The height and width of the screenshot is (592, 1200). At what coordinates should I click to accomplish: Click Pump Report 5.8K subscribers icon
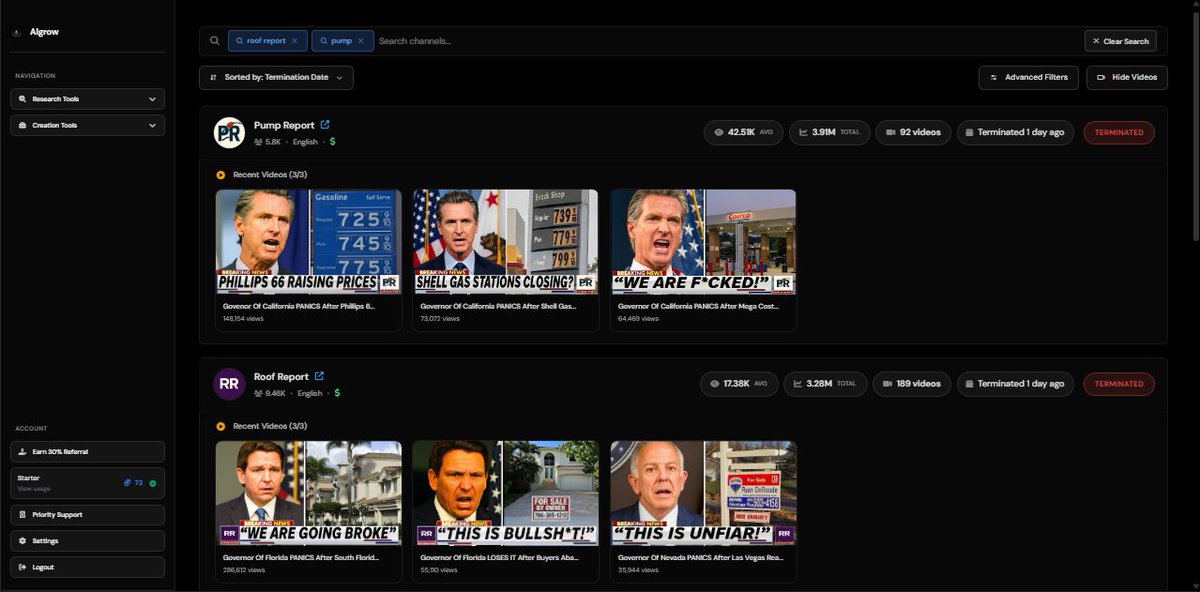(x=258, y=142)
